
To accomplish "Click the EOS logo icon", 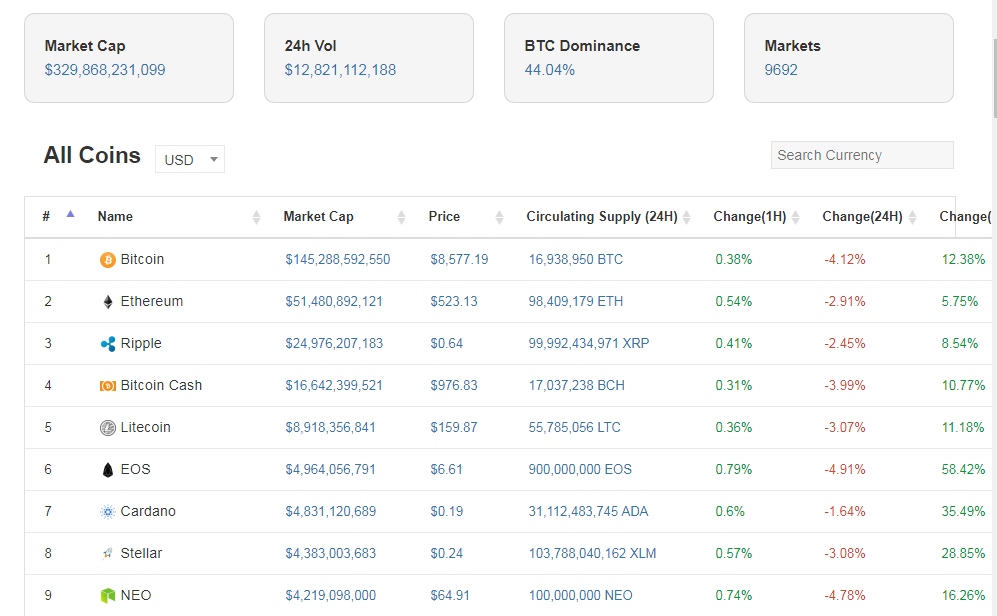I will point(108,470).
